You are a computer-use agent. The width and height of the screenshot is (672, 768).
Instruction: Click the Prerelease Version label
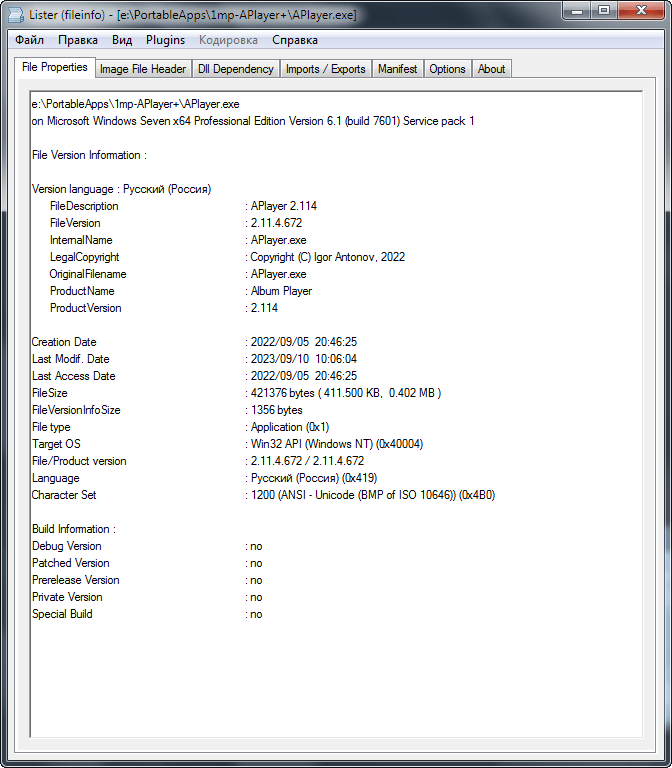(76, 580)
